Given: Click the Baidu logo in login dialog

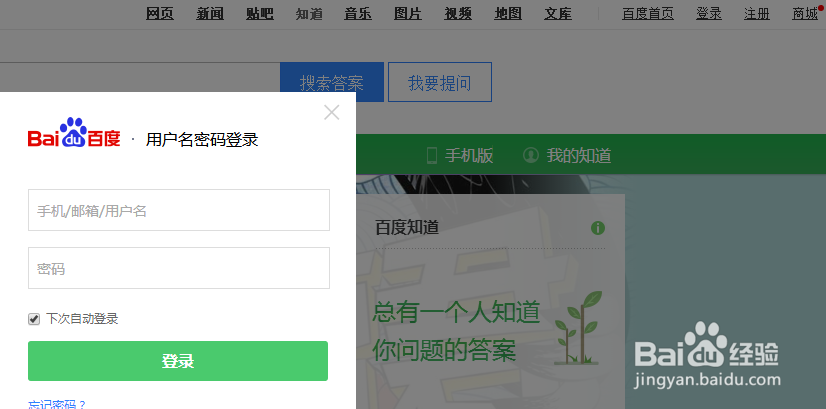Looking at the screenshot, I should point(74,133).
